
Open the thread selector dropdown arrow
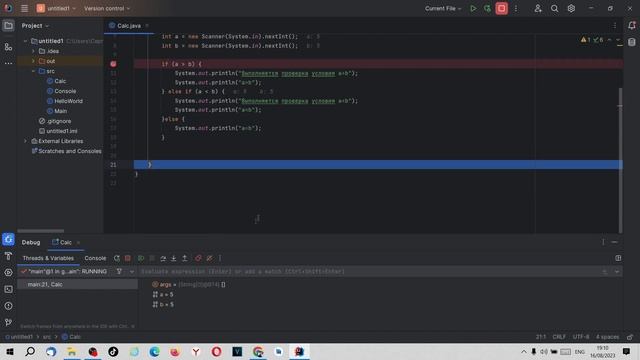131,271
